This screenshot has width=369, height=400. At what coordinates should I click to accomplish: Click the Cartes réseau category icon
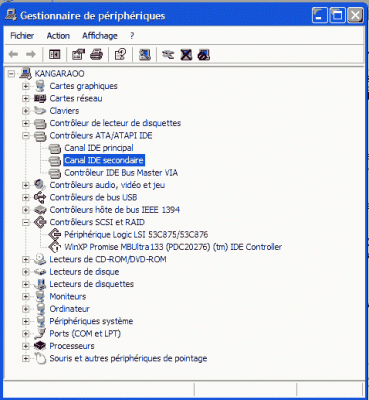[40, 98]
